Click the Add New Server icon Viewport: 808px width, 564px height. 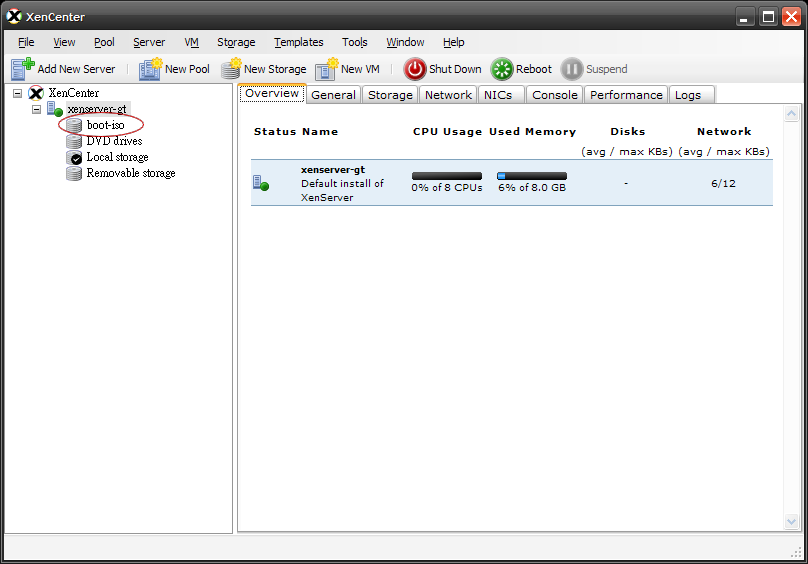pyautogui.click(x=22, y=69)
